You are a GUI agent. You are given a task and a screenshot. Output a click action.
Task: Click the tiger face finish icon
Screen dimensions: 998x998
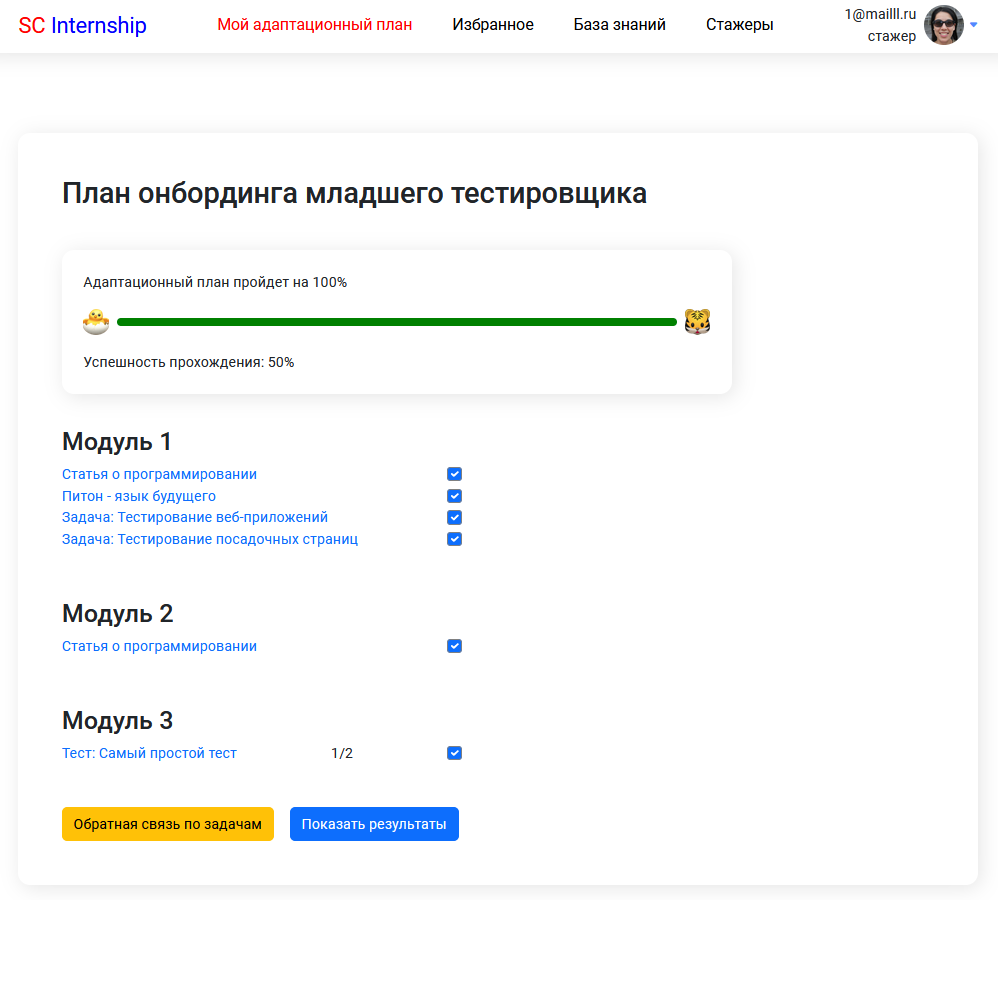pyautogui.click(x=697, y=321)
